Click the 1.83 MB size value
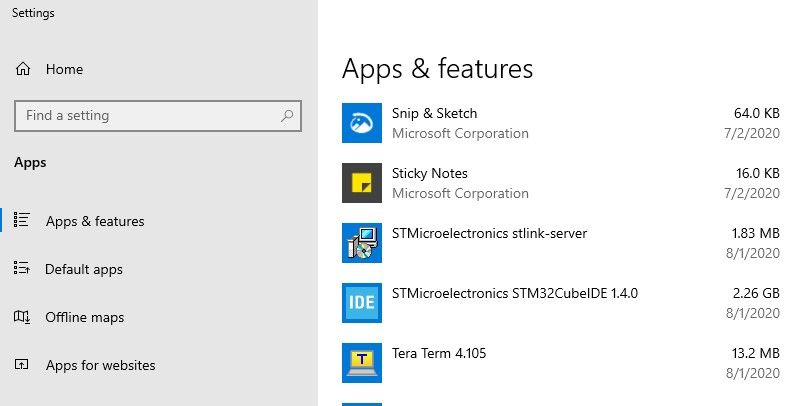 (756, 234)
